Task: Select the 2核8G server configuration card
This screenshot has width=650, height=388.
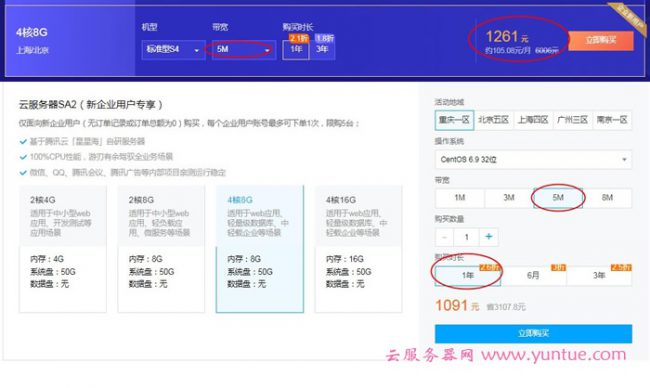Action: (161, 249)
